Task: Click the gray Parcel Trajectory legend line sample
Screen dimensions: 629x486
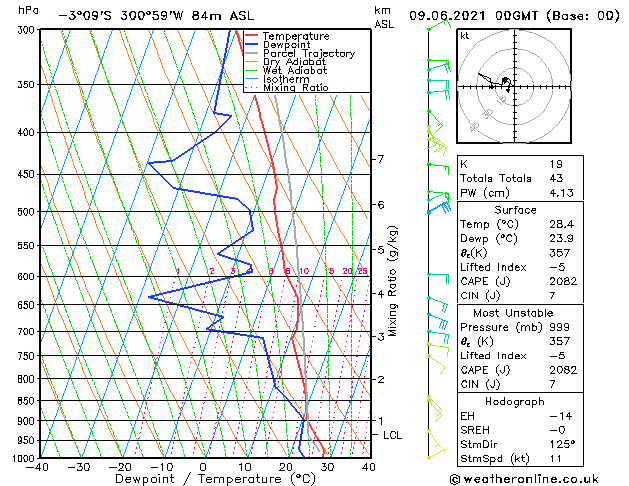Action: tap(251, 53)
